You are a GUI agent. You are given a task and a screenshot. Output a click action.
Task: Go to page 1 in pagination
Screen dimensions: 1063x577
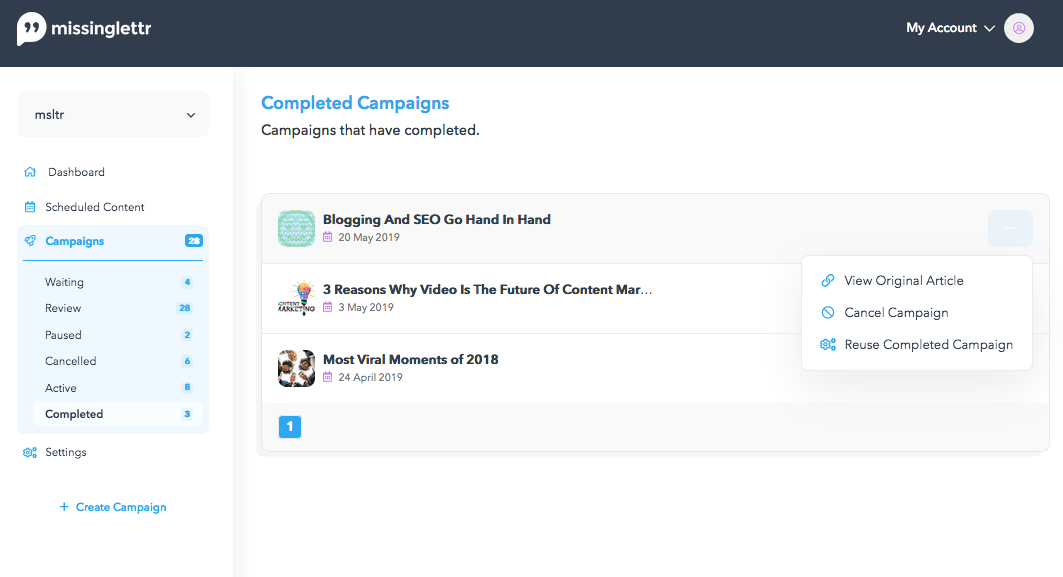(289, 426)
